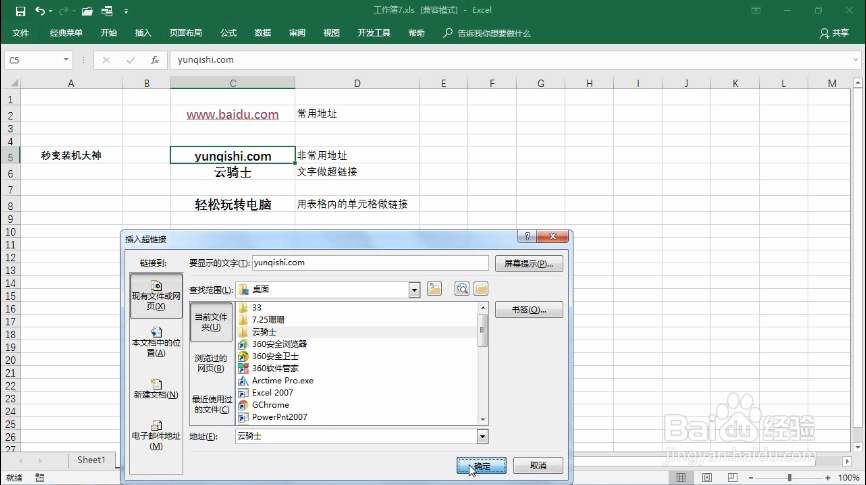Switch to the 开始 ribbon tab
The image size is (866, 485).
tap(109, 33)
